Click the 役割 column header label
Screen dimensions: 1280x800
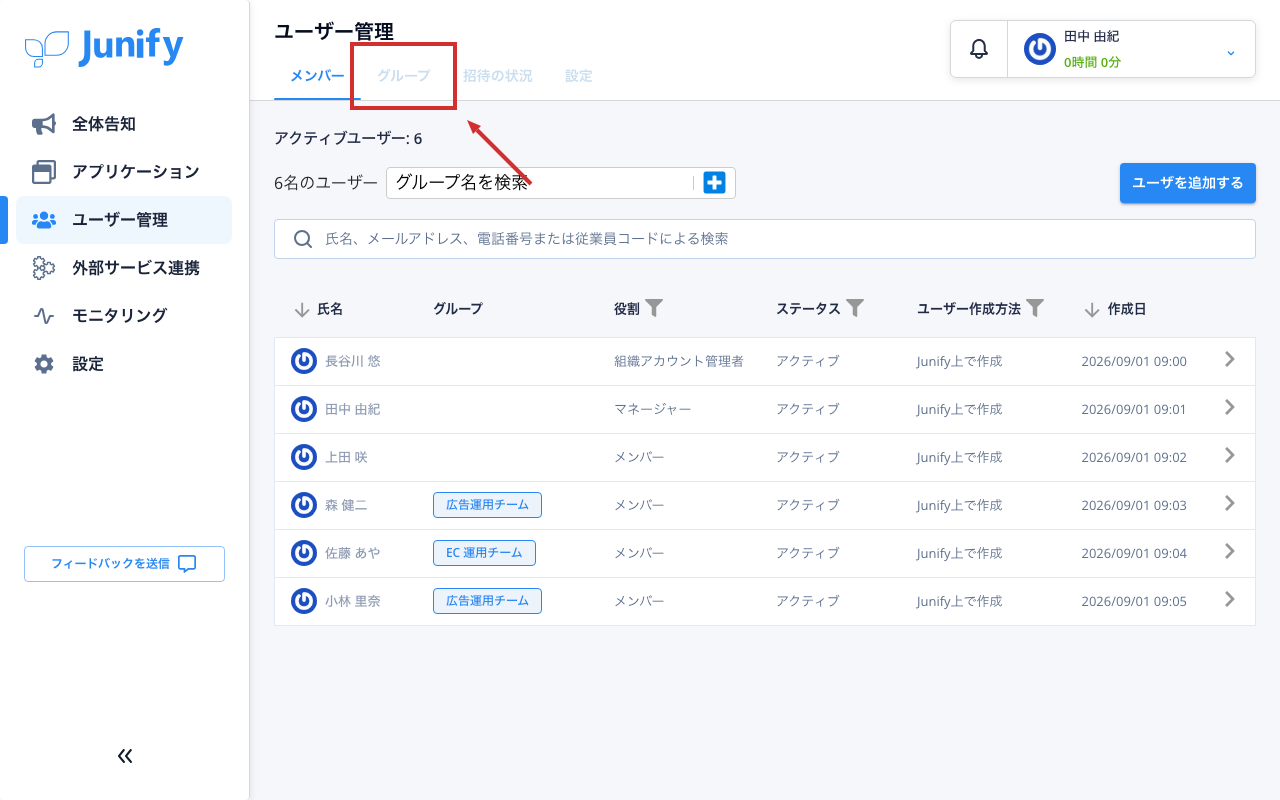(x=627, y=309)
